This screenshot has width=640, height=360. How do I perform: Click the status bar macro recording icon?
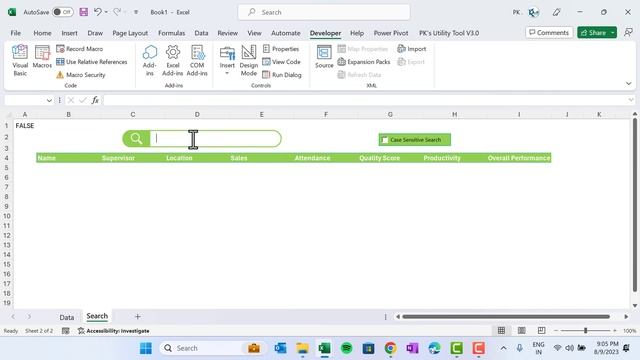[65, 331]
